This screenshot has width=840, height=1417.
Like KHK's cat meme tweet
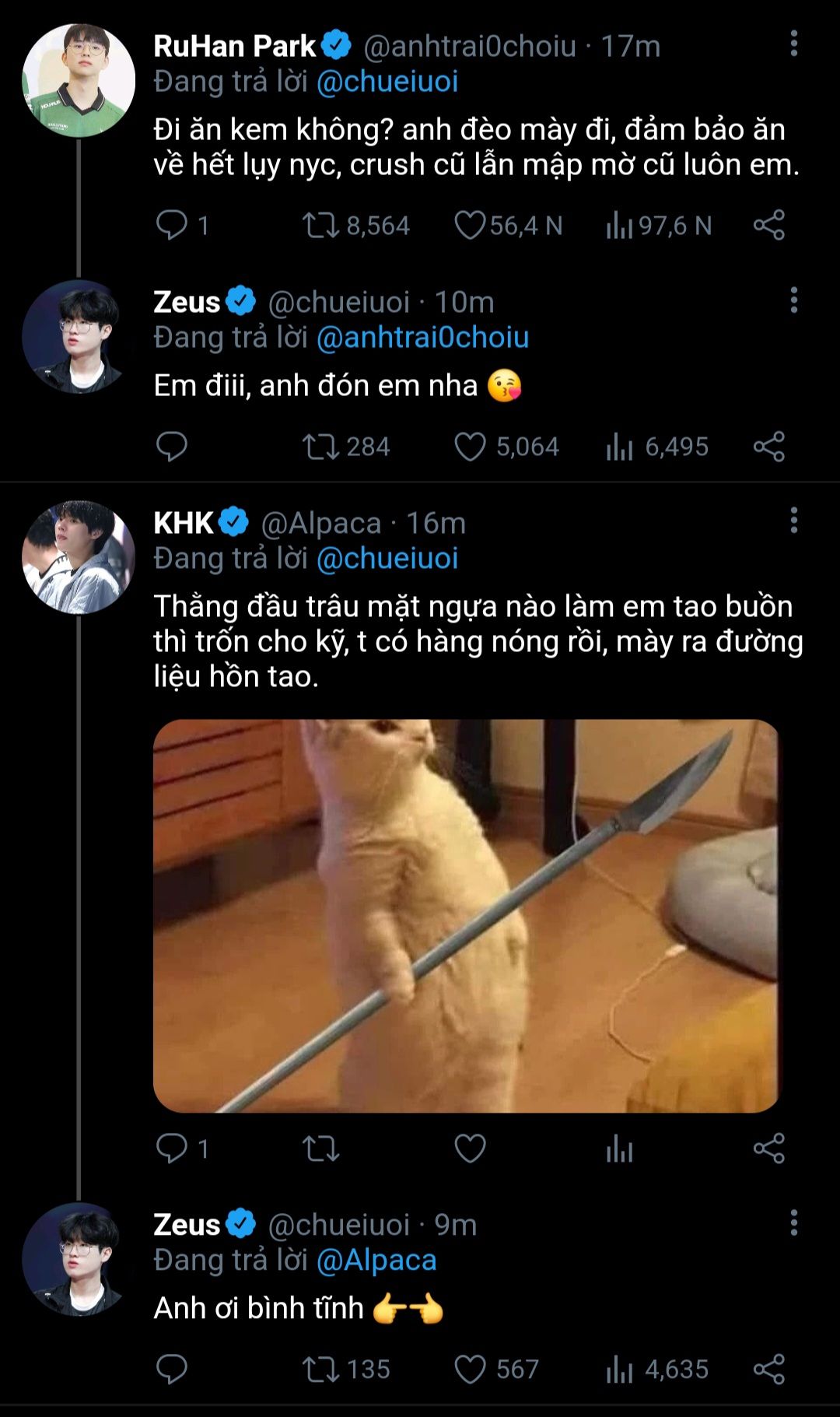470,1149
